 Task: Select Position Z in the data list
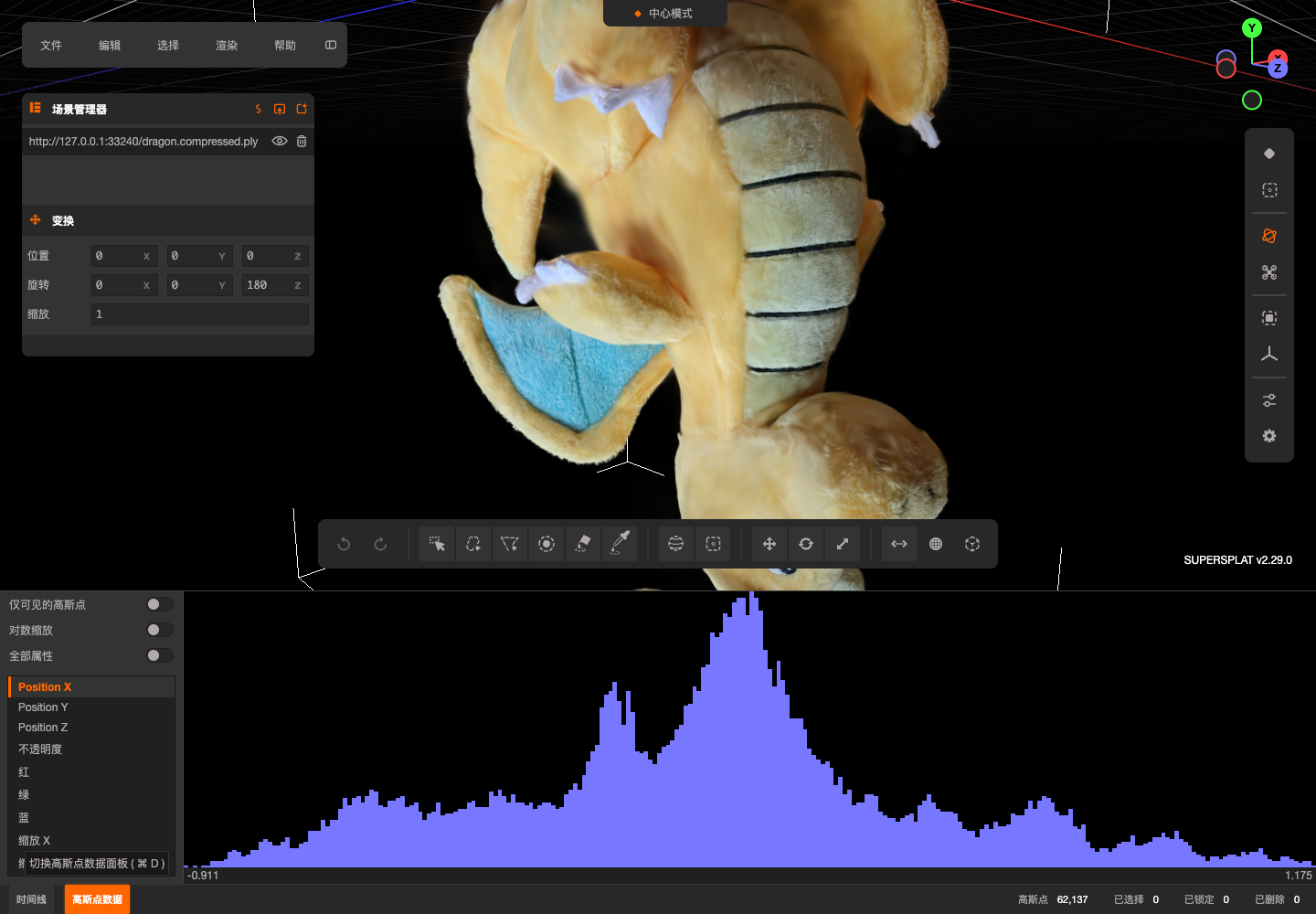pyautogui.click(x=91, y=728)
